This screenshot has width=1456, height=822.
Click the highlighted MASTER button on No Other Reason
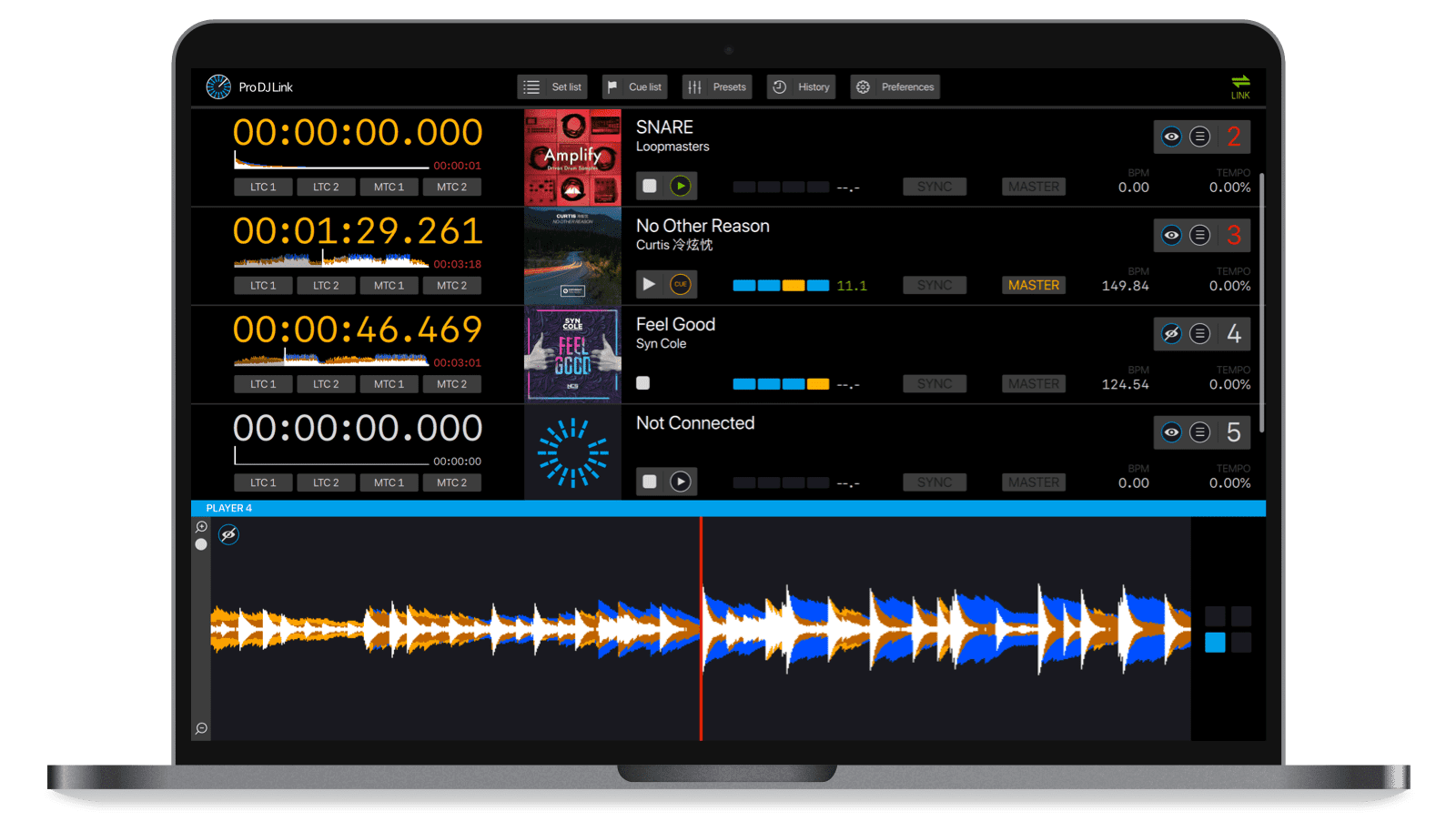pyautogui.click(x=1034, y=286)
